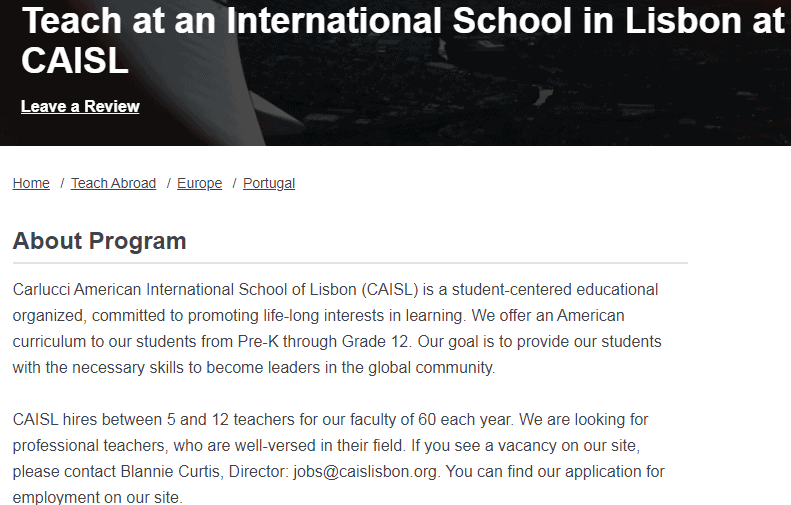791x505 pixels.
Task: Open the Teach Abroad breadcrumb link
Action: [113, 183]
